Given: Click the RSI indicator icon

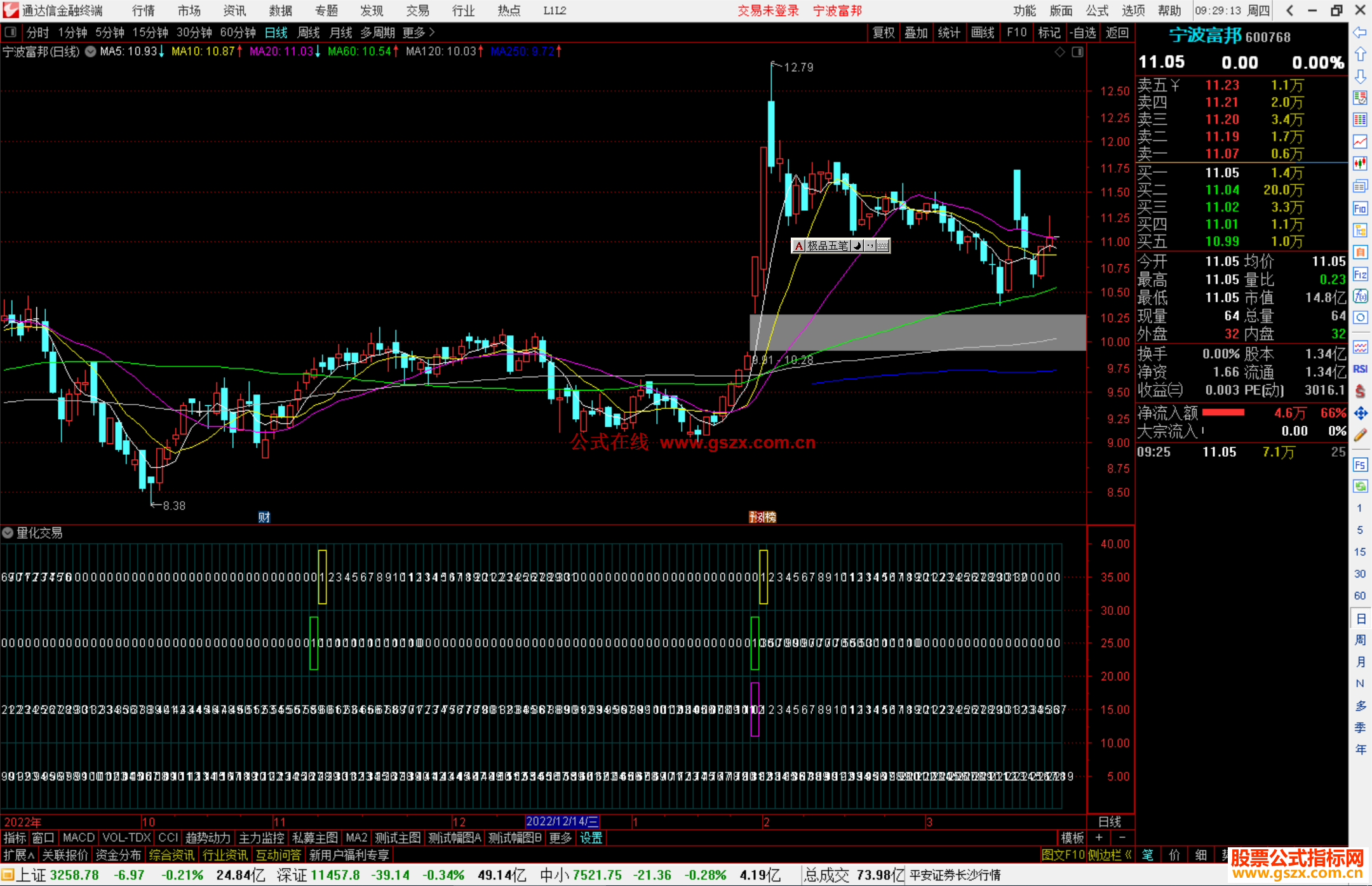Looking at the screenshot, I should click(1360, 369).
